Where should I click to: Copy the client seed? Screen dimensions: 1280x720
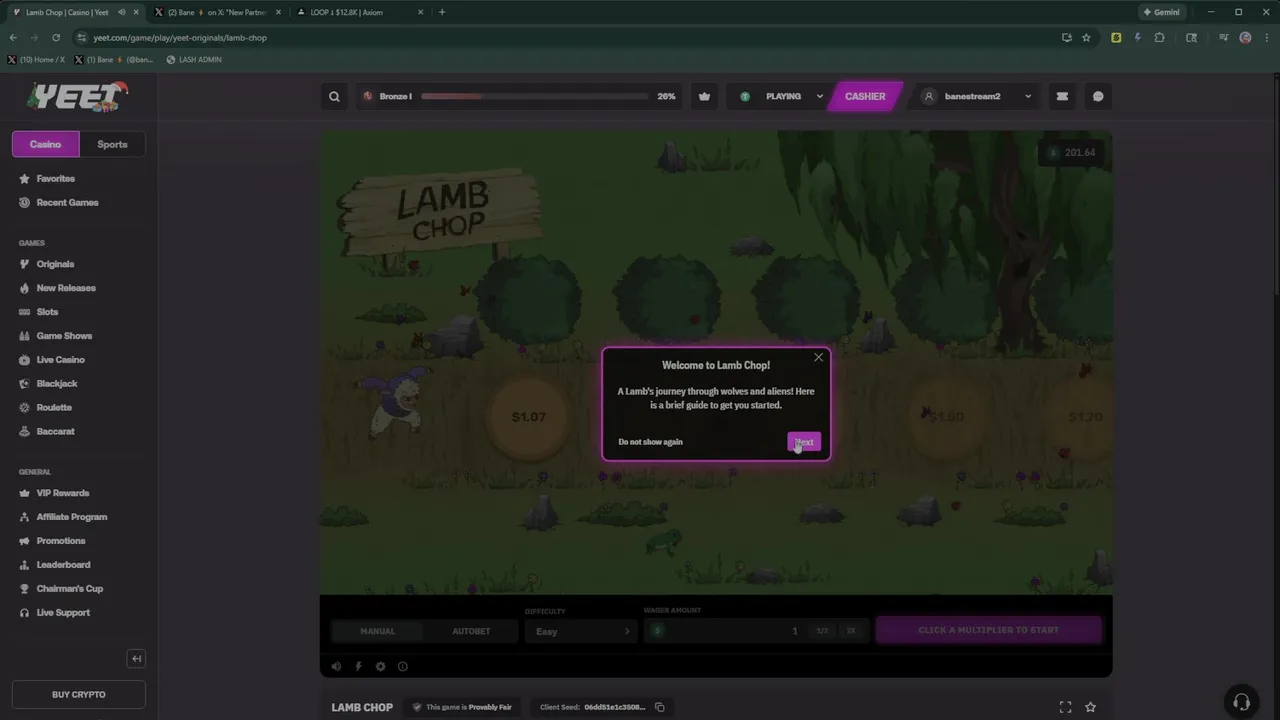click(659, 707)
